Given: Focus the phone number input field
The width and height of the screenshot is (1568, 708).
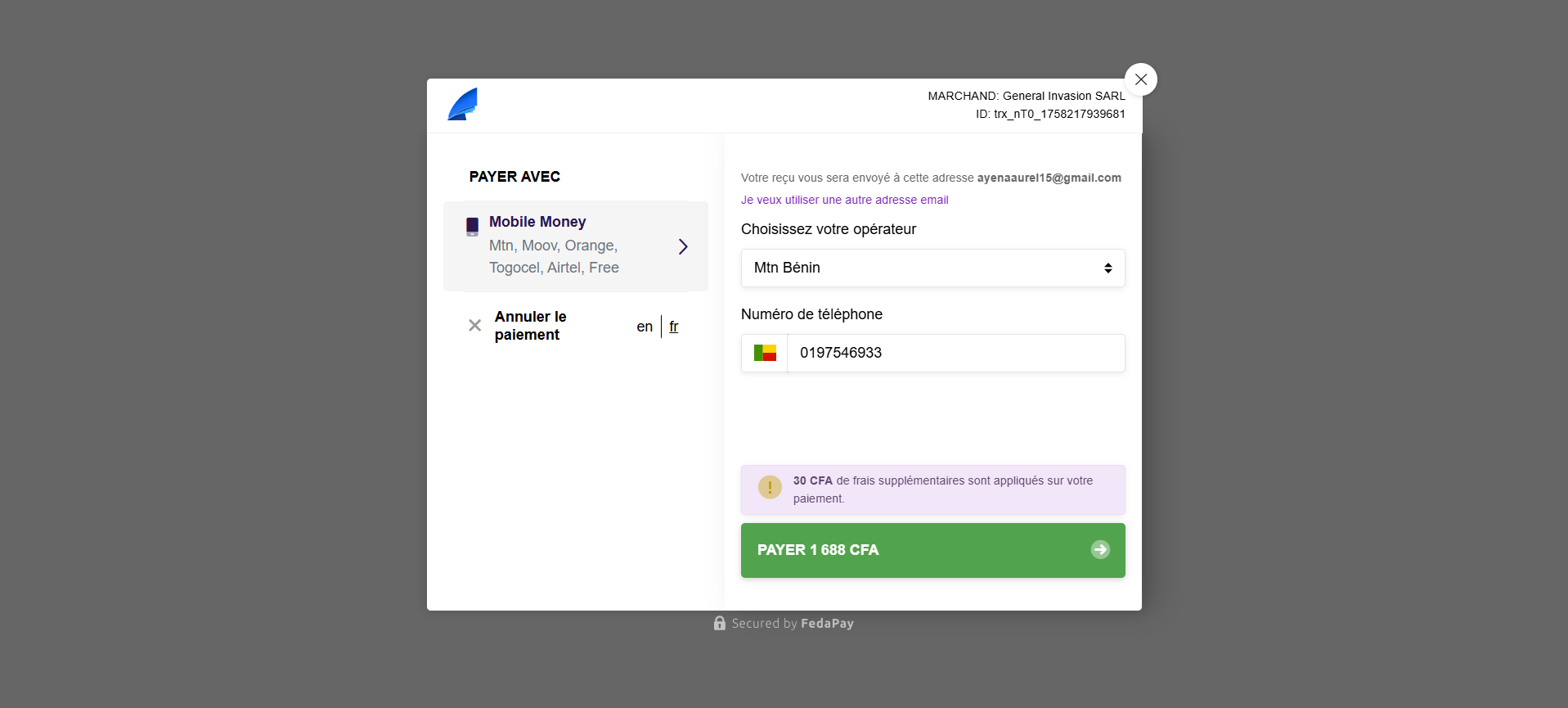Looking at the screenshot, I should tap(955, 354).
